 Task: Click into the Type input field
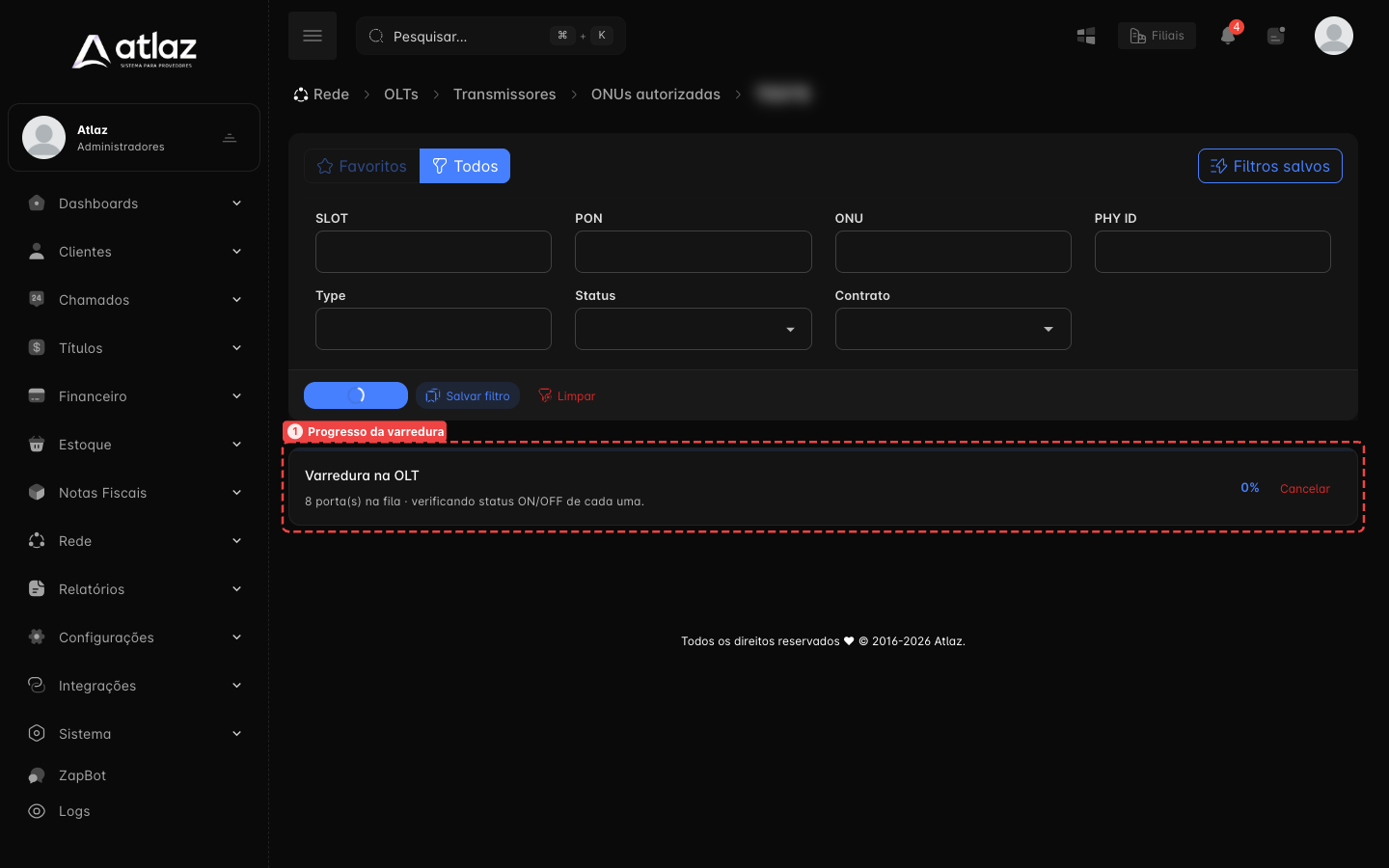tap(434, 329)
